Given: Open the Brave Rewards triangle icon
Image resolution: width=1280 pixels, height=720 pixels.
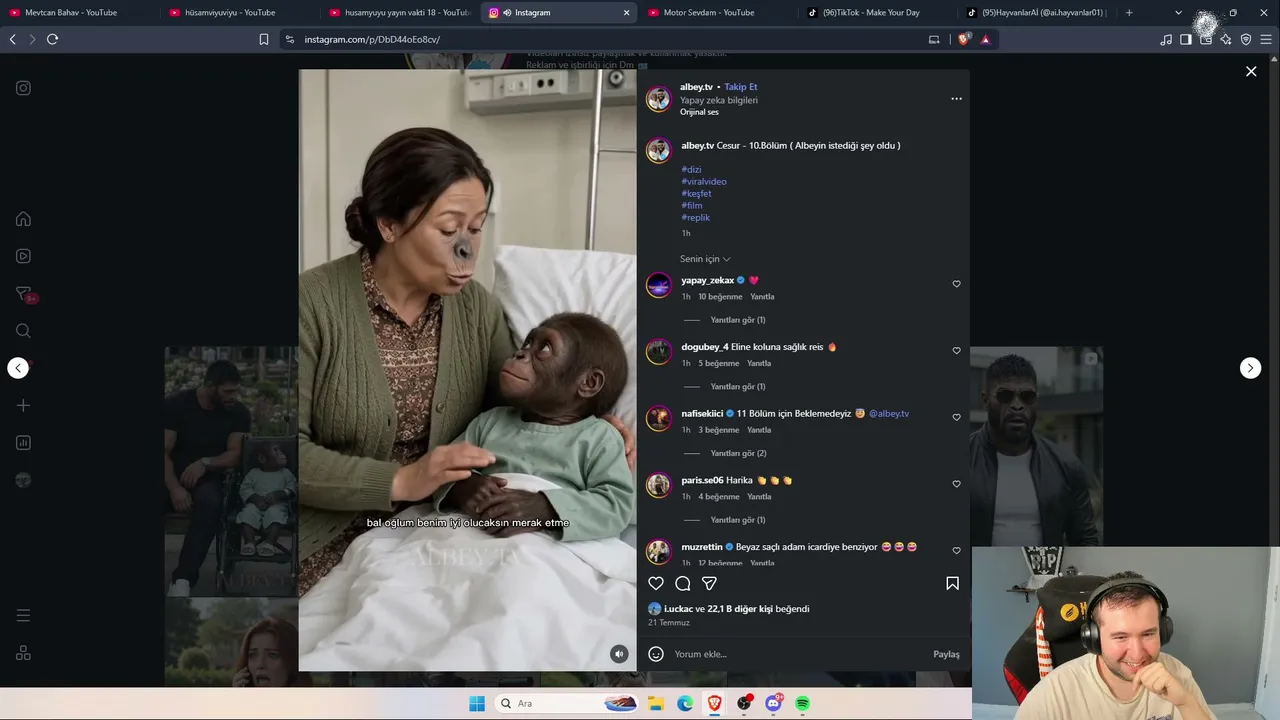Looking at the screenshot, I should click(x=985, y=39).
